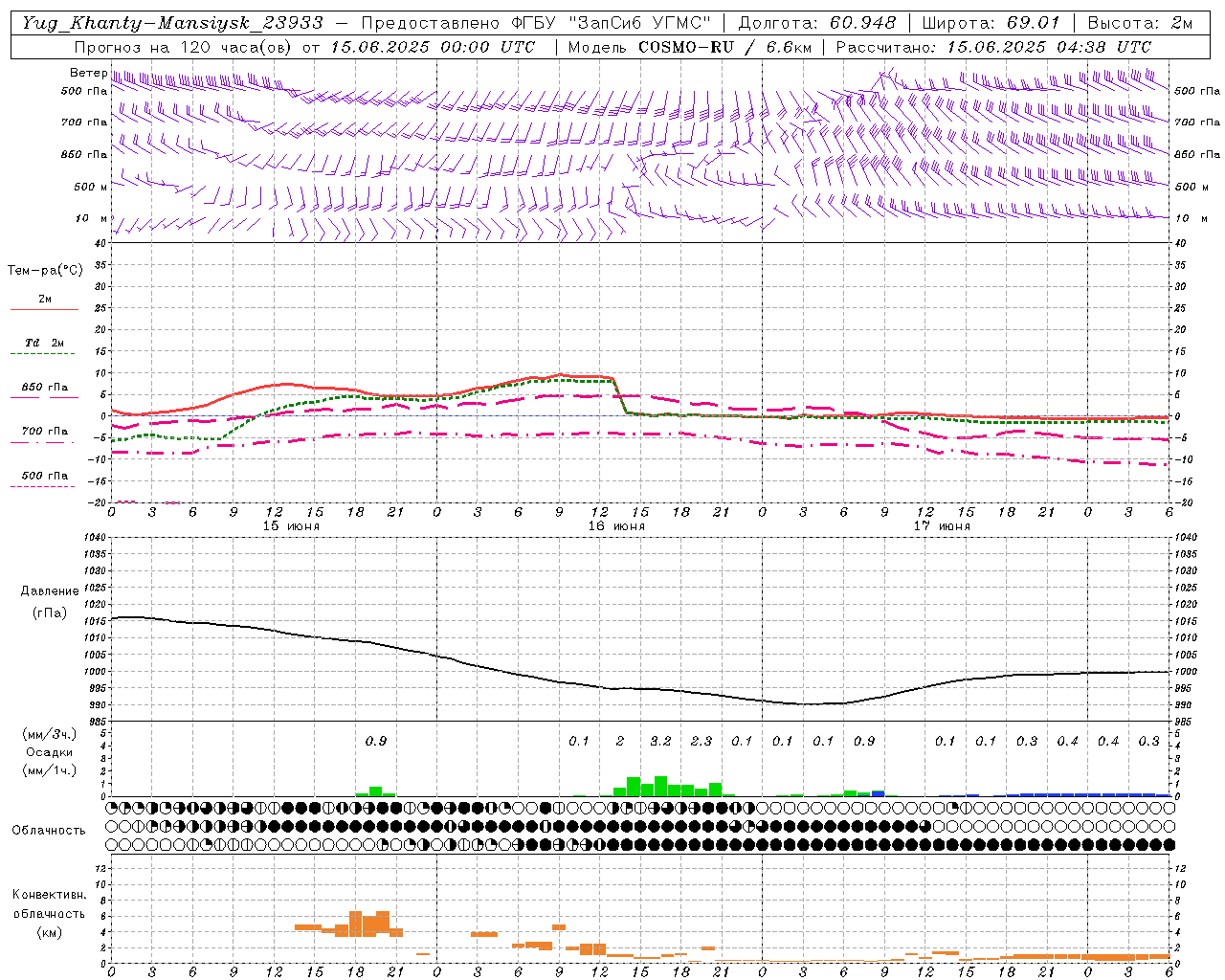Click the 15 июня date label
Image resolution: width=1225 pixels, height=980 pixels.
[291, 526]
